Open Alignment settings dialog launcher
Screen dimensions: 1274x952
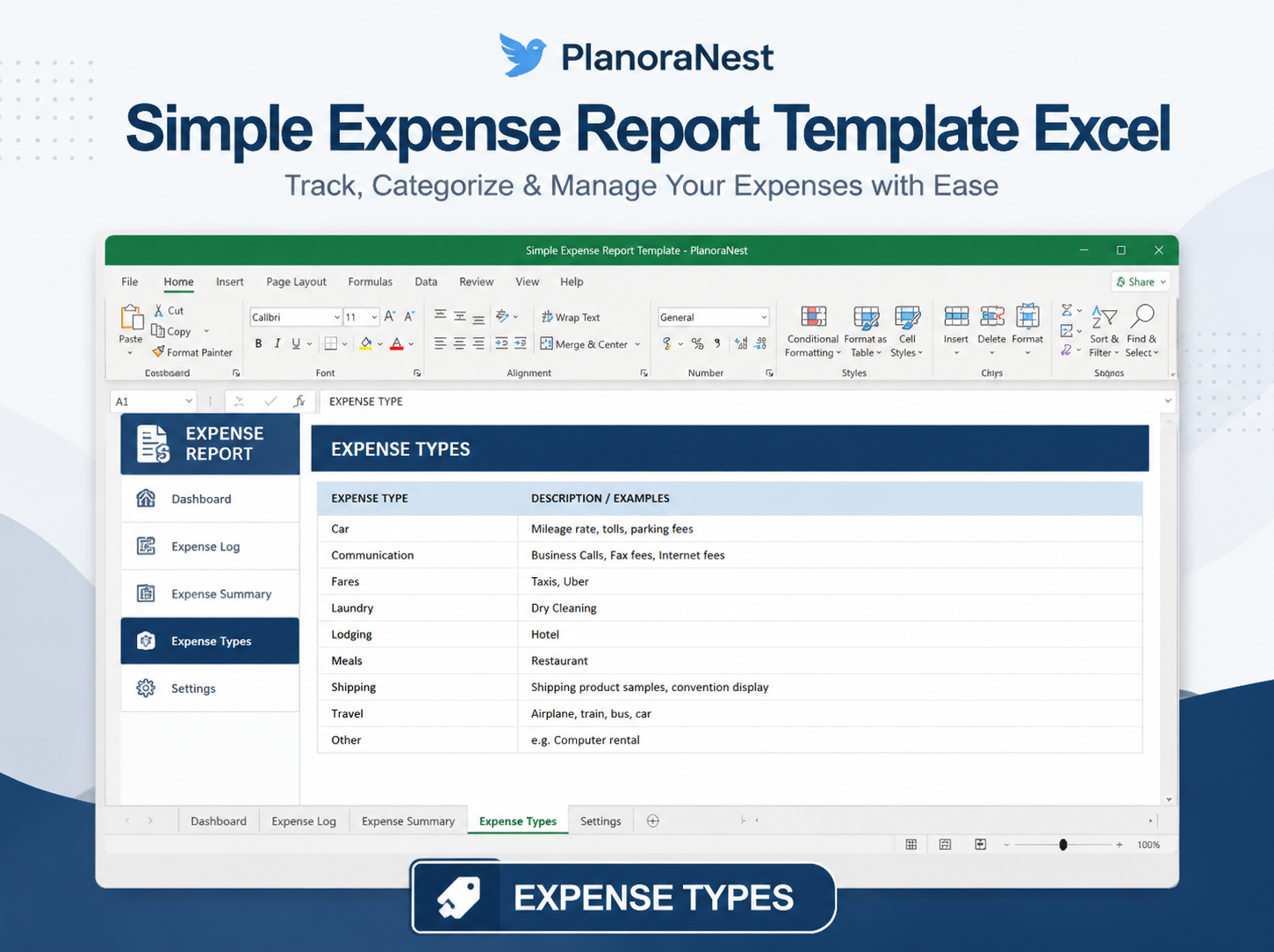point(644,373)
